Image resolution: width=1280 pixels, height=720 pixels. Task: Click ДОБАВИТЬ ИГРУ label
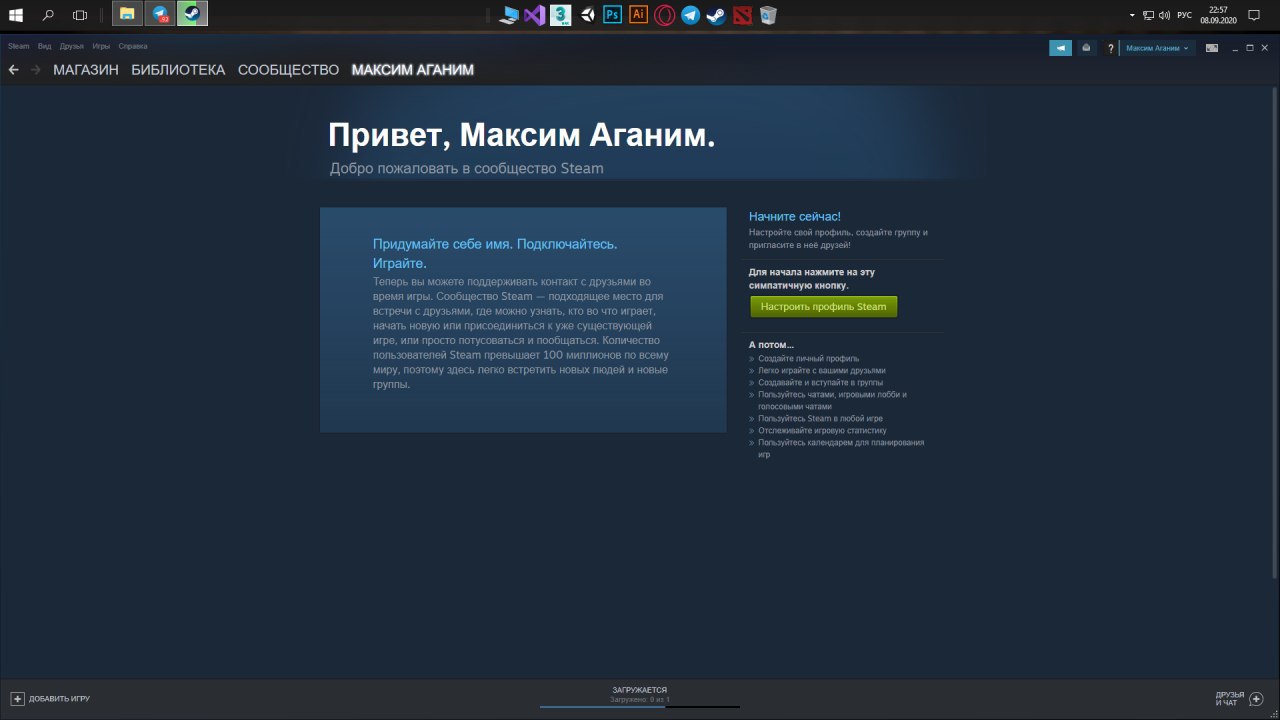pos(59,699)
